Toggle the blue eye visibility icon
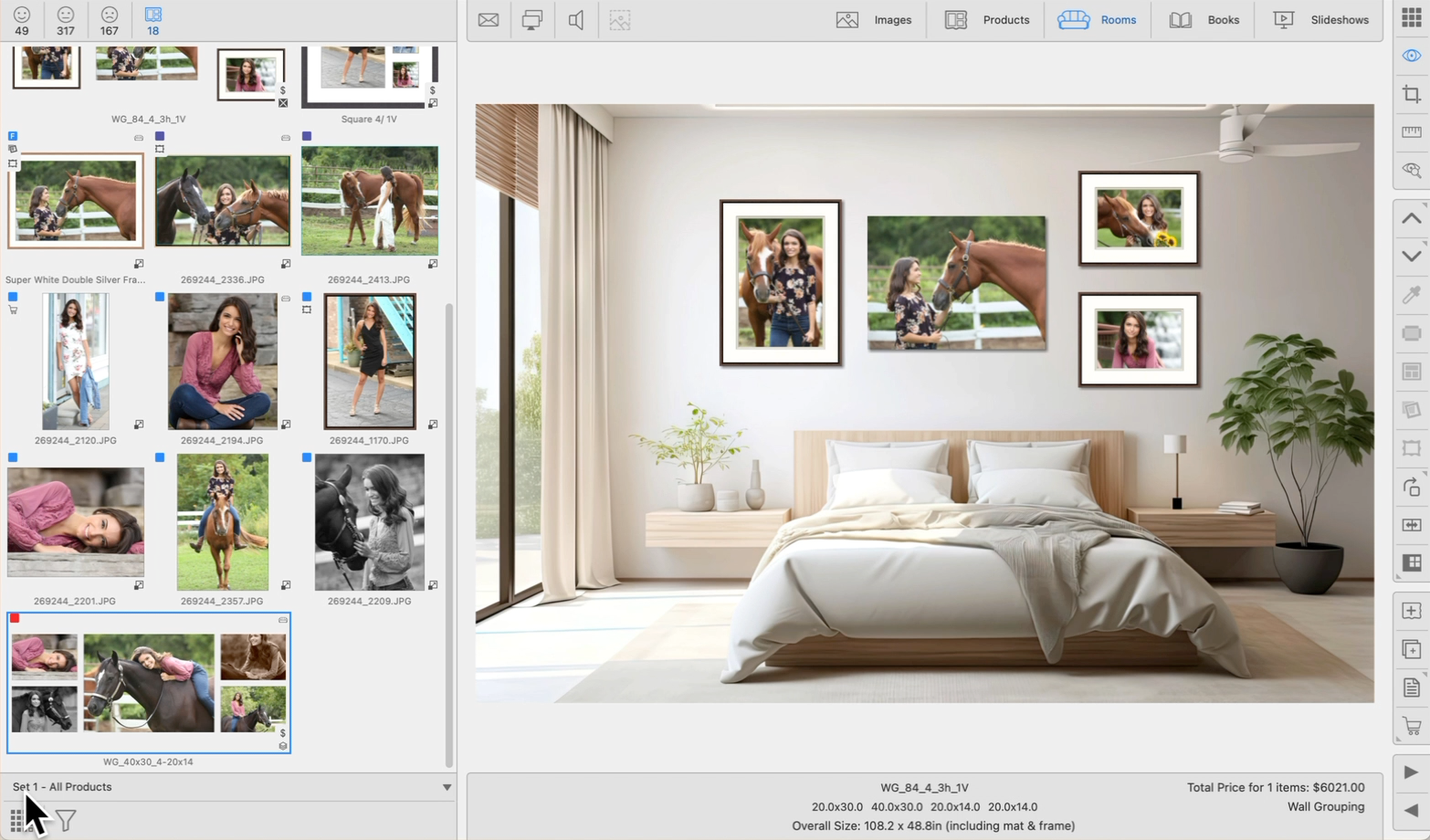 1411,56
